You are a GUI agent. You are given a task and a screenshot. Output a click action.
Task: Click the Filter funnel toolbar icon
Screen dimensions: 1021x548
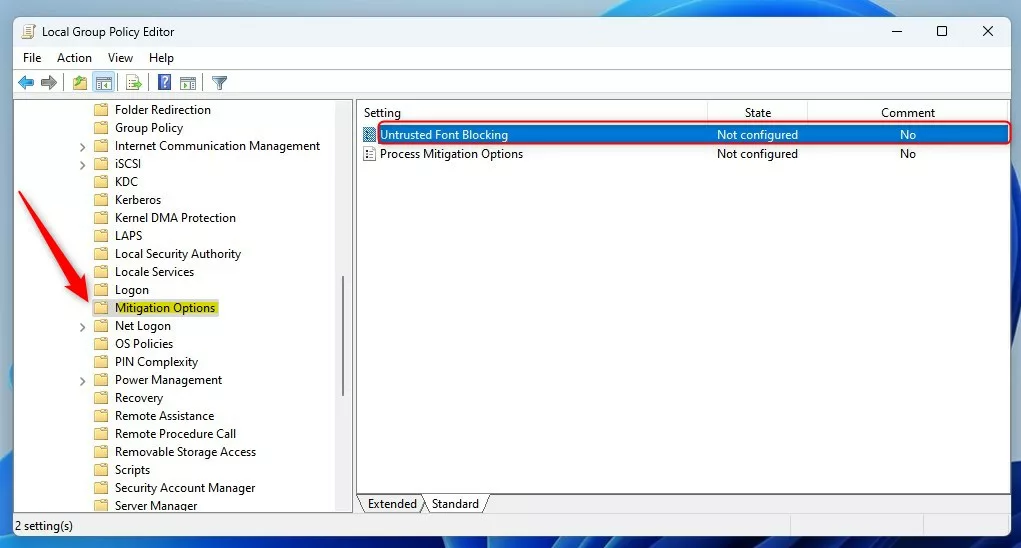pyautogui.click(x=219, y=83)
